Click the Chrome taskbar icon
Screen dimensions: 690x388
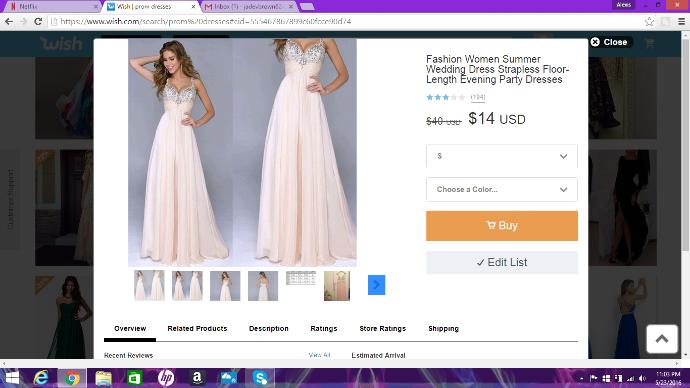pyautogui.click(x=72, y=378)
